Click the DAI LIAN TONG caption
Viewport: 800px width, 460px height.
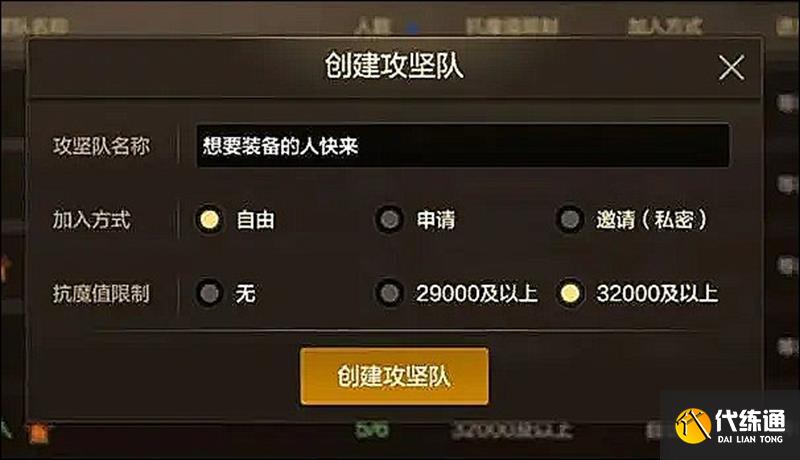point(749,439)
